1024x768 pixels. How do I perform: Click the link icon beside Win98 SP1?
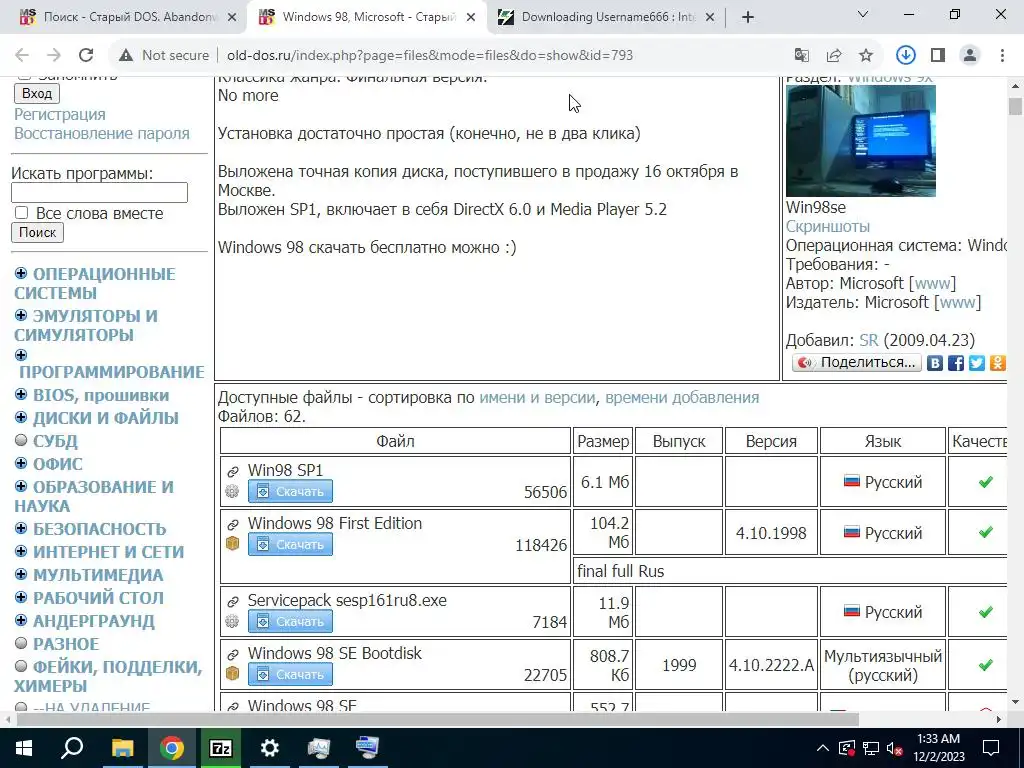pyautogui.click(x=232, y=471)
